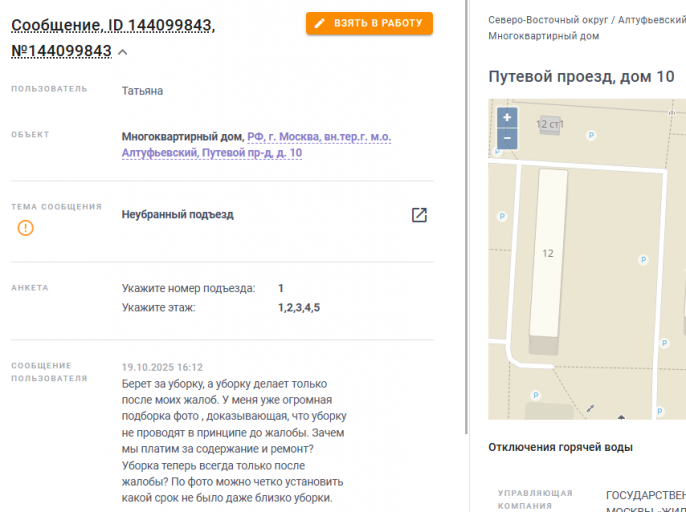Zoom in the map with the plus button
686x512 pixels.
coord(507,118)
